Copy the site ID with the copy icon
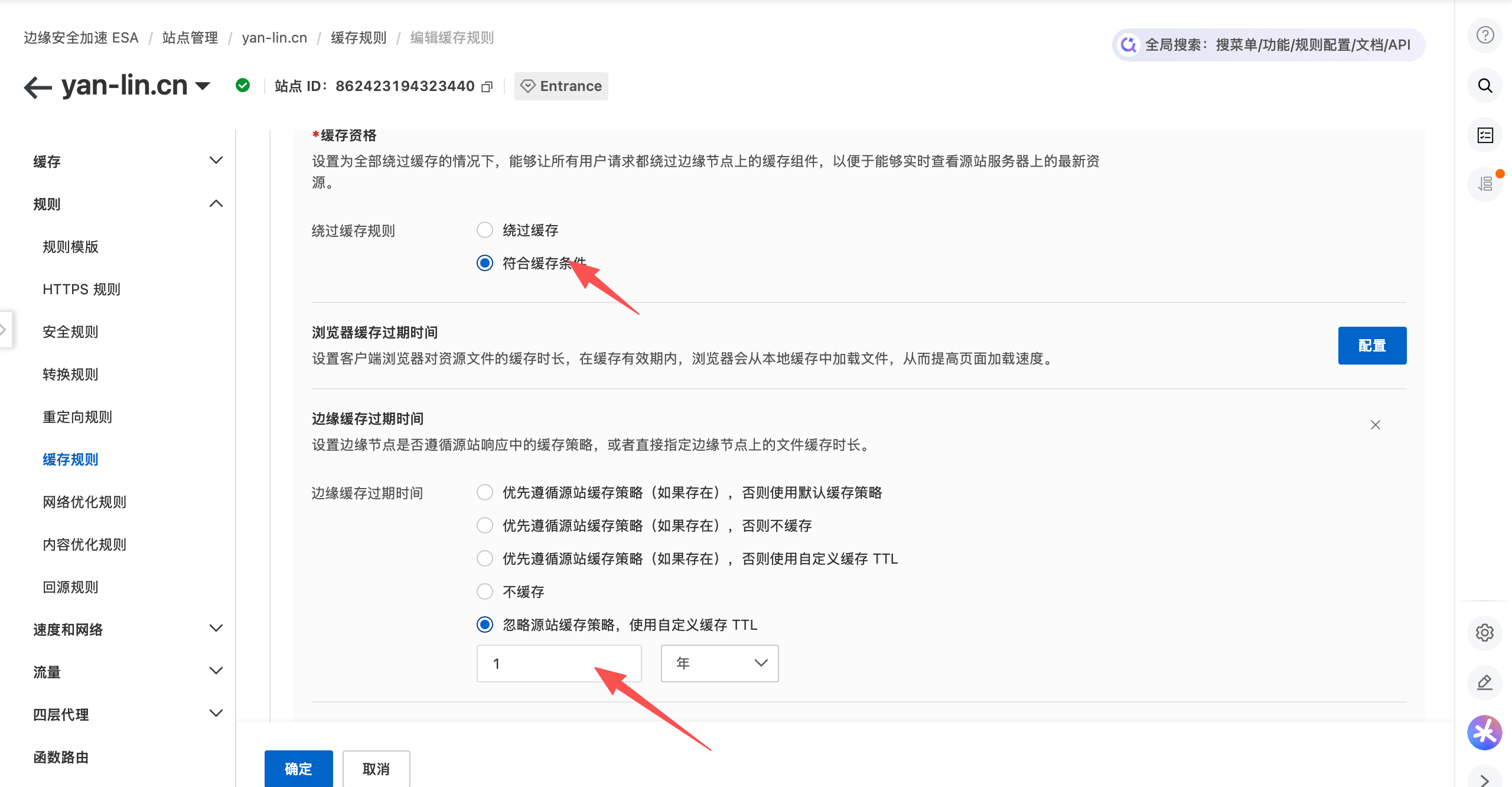 pyautogui.click(x=487, y=87)
